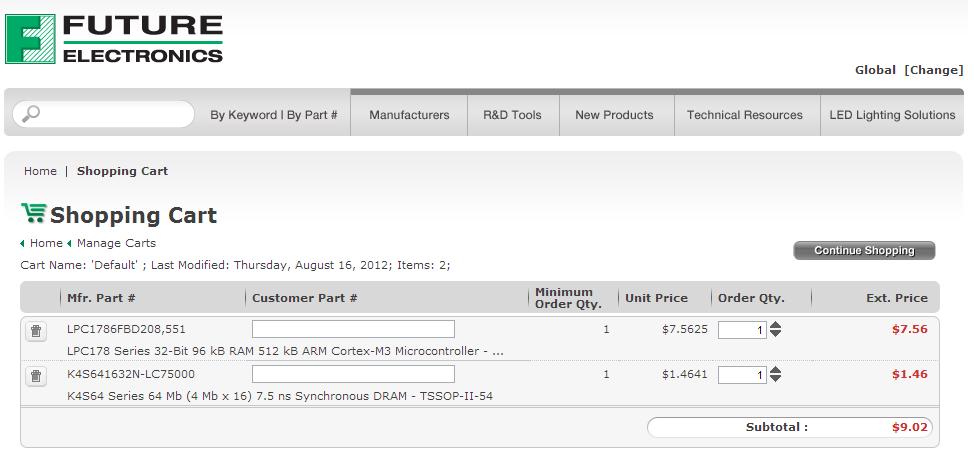This screenshot has height=454, width=974.
Task: Open the Manufacturers menu
Action: 409,115
